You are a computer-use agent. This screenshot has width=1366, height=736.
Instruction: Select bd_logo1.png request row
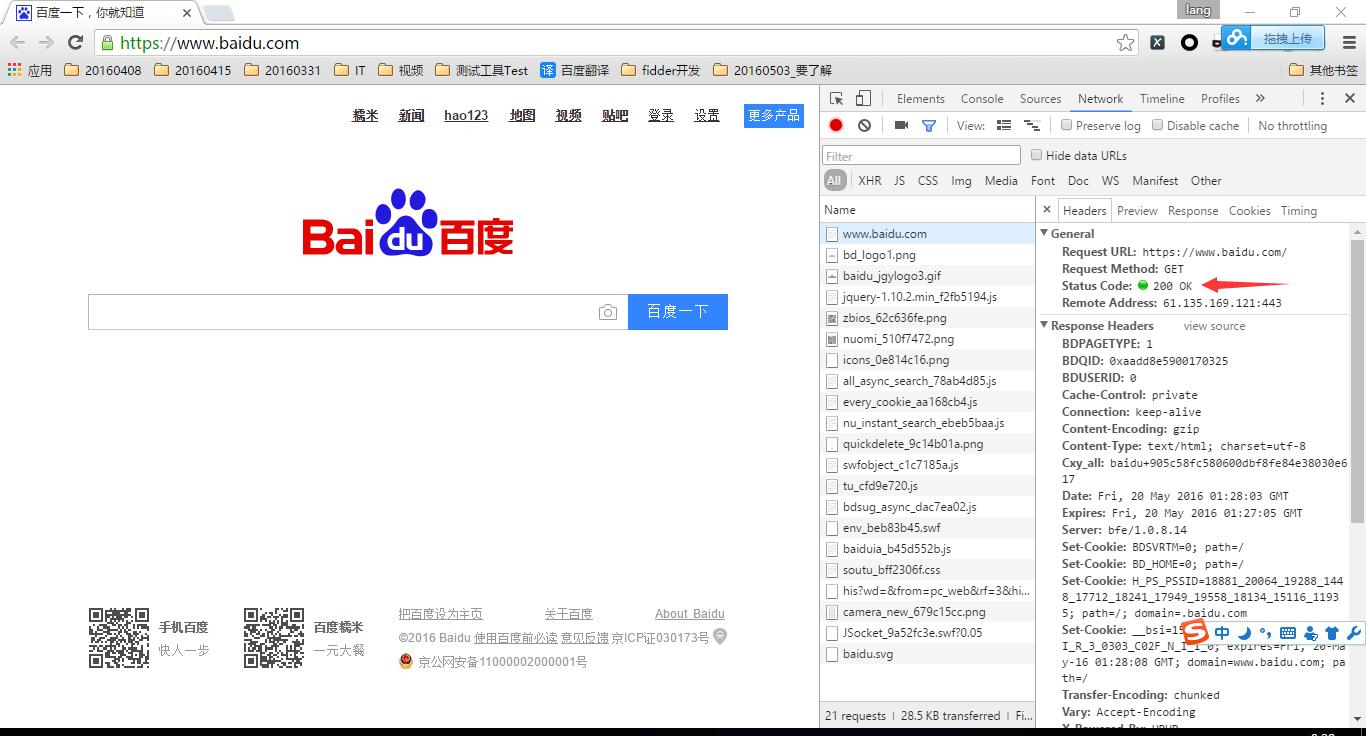(x=927, y=255)
